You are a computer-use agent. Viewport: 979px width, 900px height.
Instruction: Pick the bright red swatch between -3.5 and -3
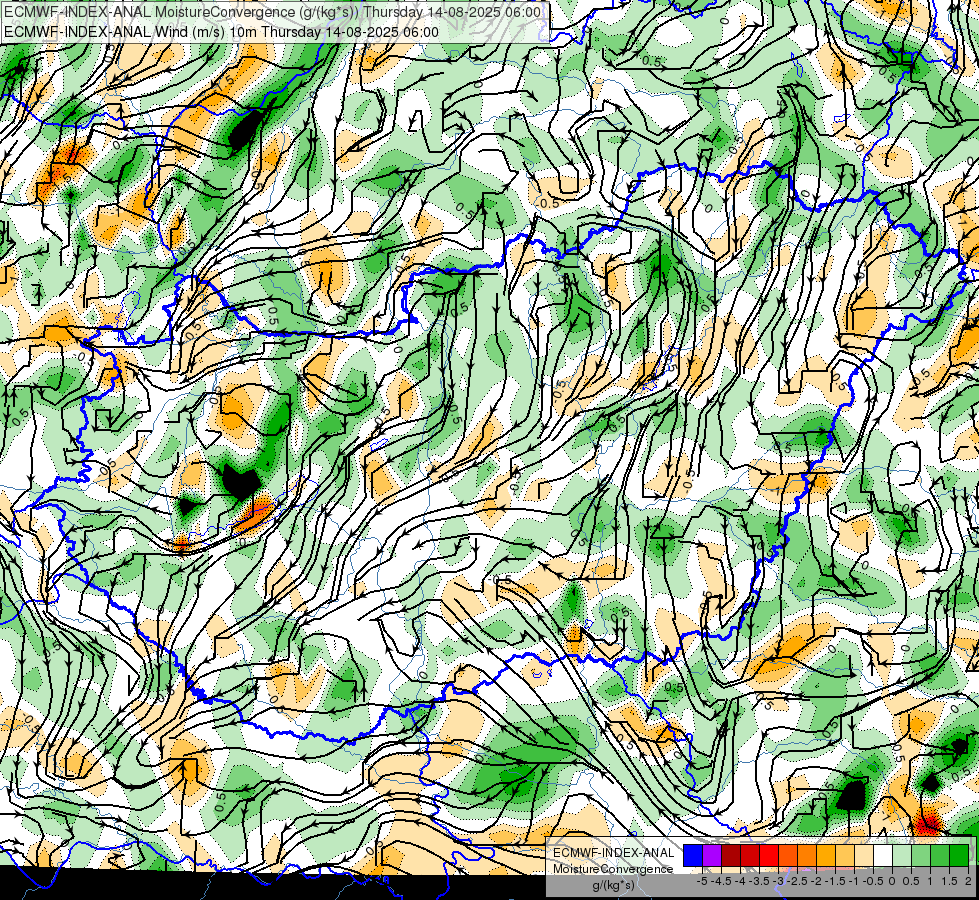(x=769, y=855)
